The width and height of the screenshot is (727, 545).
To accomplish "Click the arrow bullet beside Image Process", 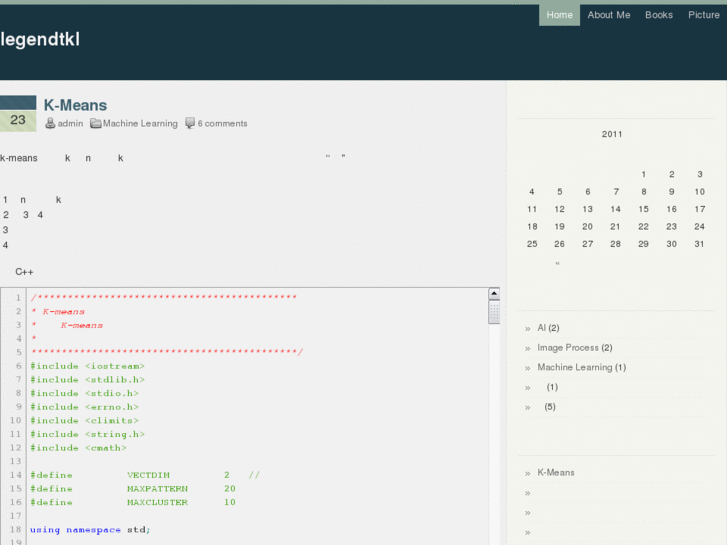I will click(527, 348).
